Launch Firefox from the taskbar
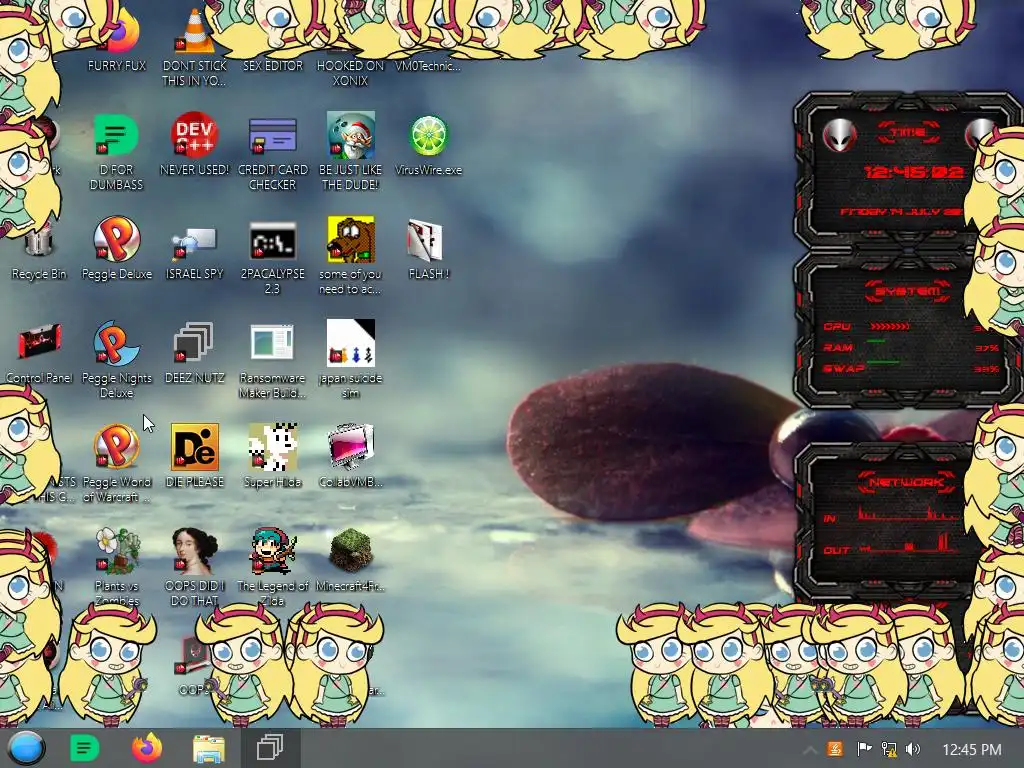The image size is (1024, 768). (147, 748)
